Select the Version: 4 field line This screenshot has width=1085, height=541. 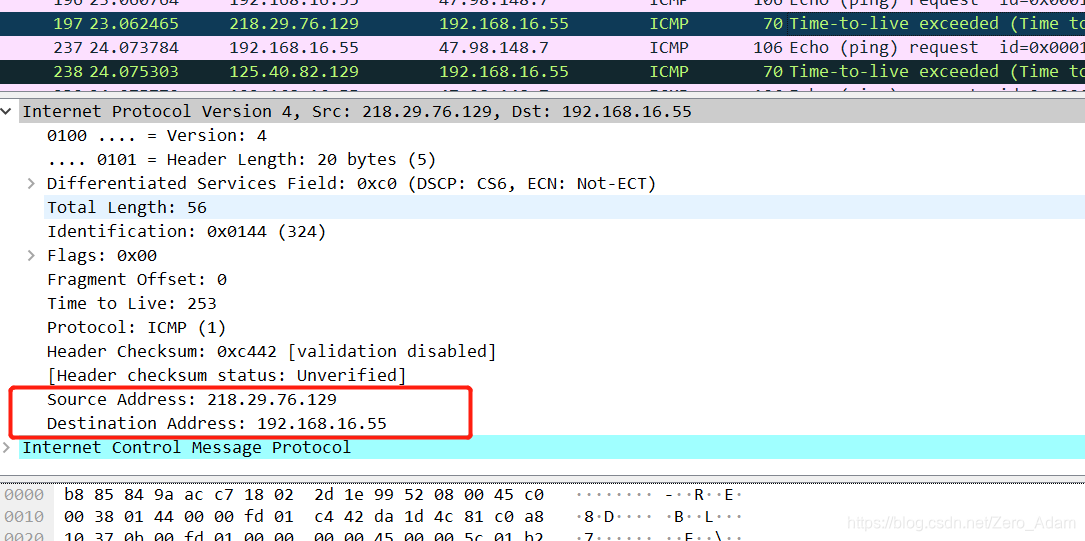(156, 136)
